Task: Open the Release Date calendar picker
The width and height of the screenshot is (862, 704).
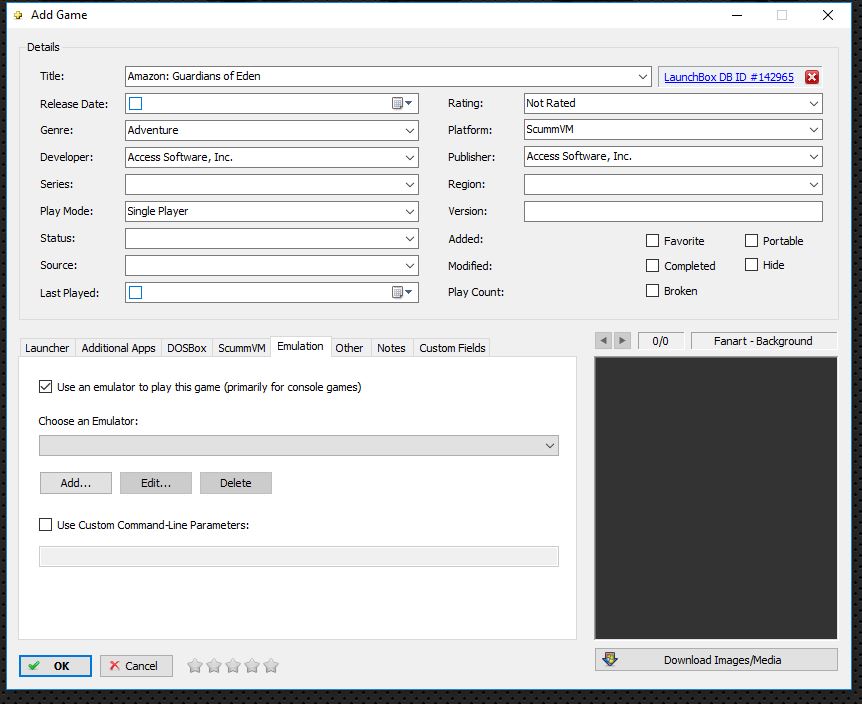Action: [402, 103]
